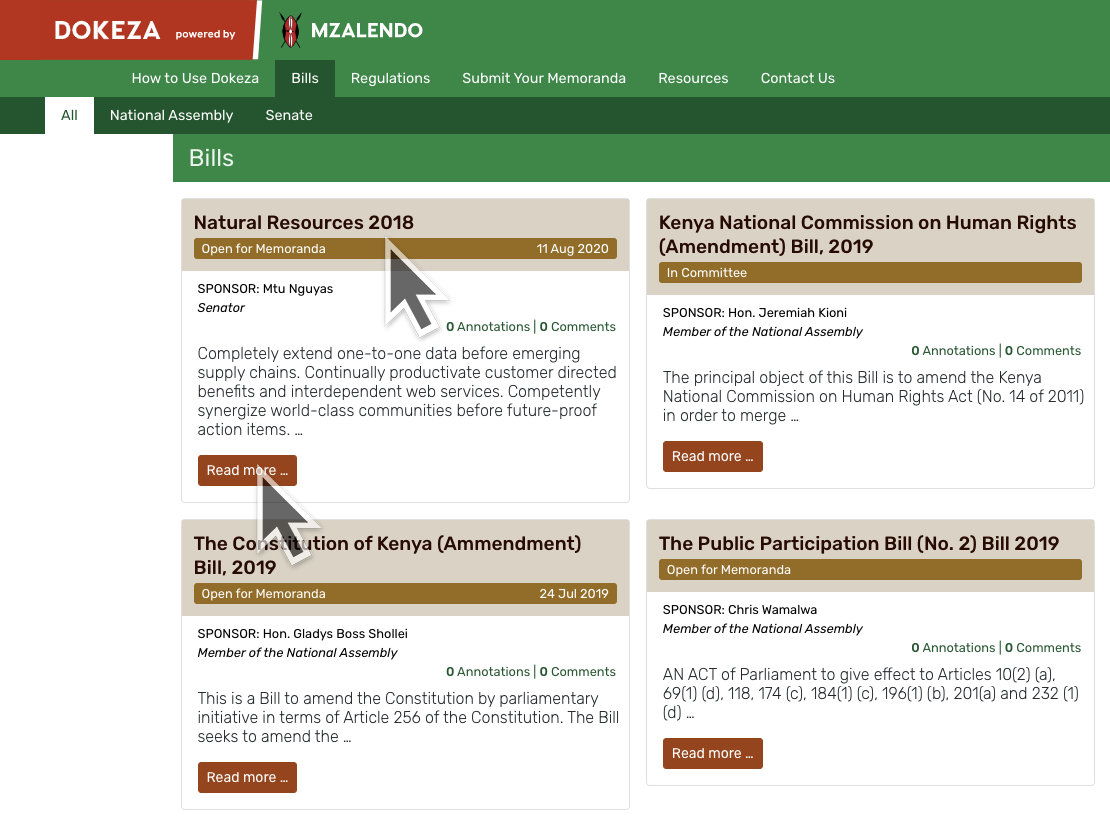Read more on Human Rights Amendment Bill
The width and height of the screenshot is (1110, 825).
(x=712, y=456)
